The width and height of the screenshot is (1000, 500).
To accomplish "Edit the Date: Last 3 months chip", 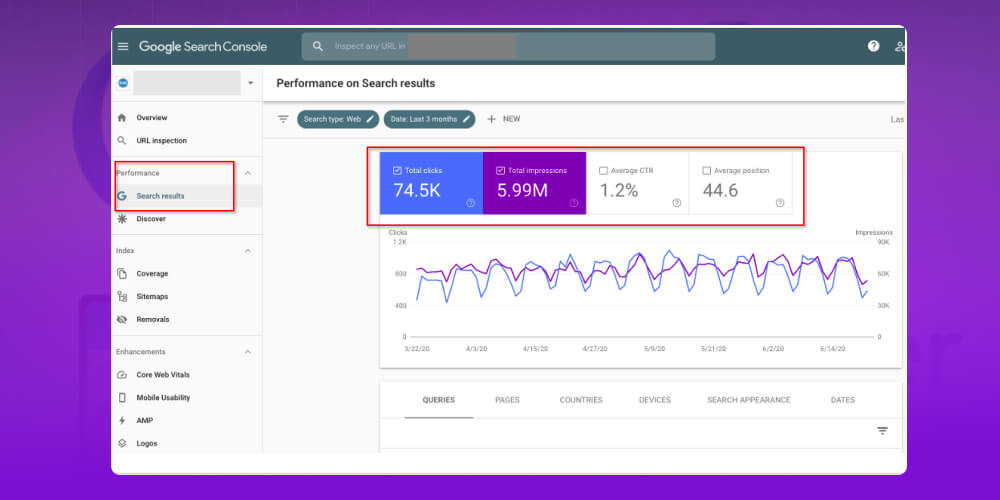I will [x=429, y=119].
